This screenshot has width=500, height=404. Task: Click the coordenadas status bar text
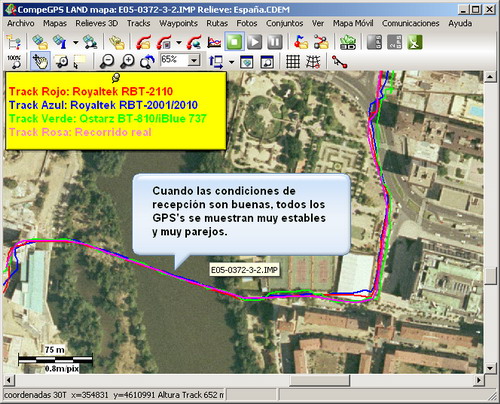113,395
